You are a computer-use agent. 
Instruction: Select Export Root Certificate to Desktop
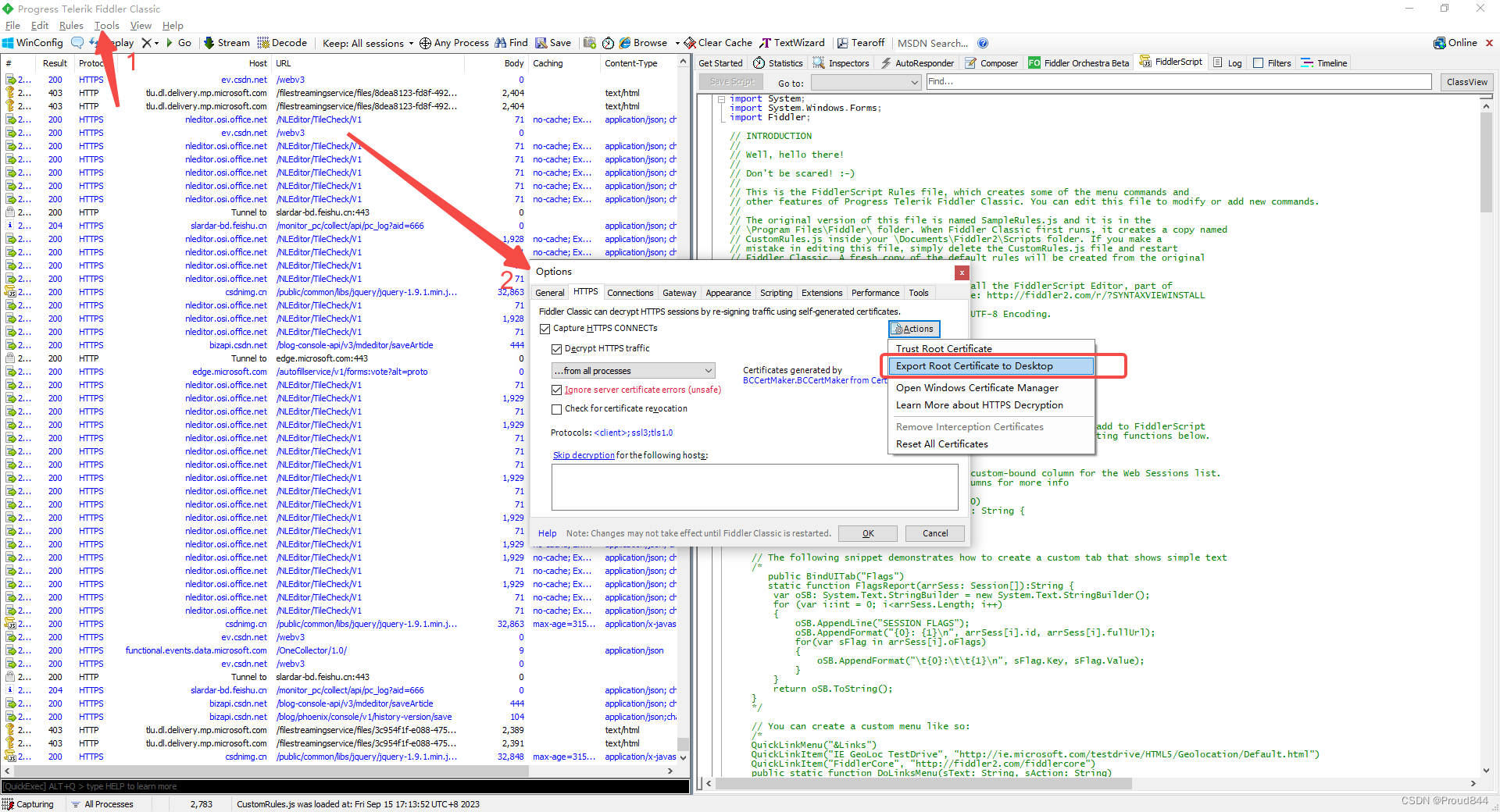click(x=991, y=366)
